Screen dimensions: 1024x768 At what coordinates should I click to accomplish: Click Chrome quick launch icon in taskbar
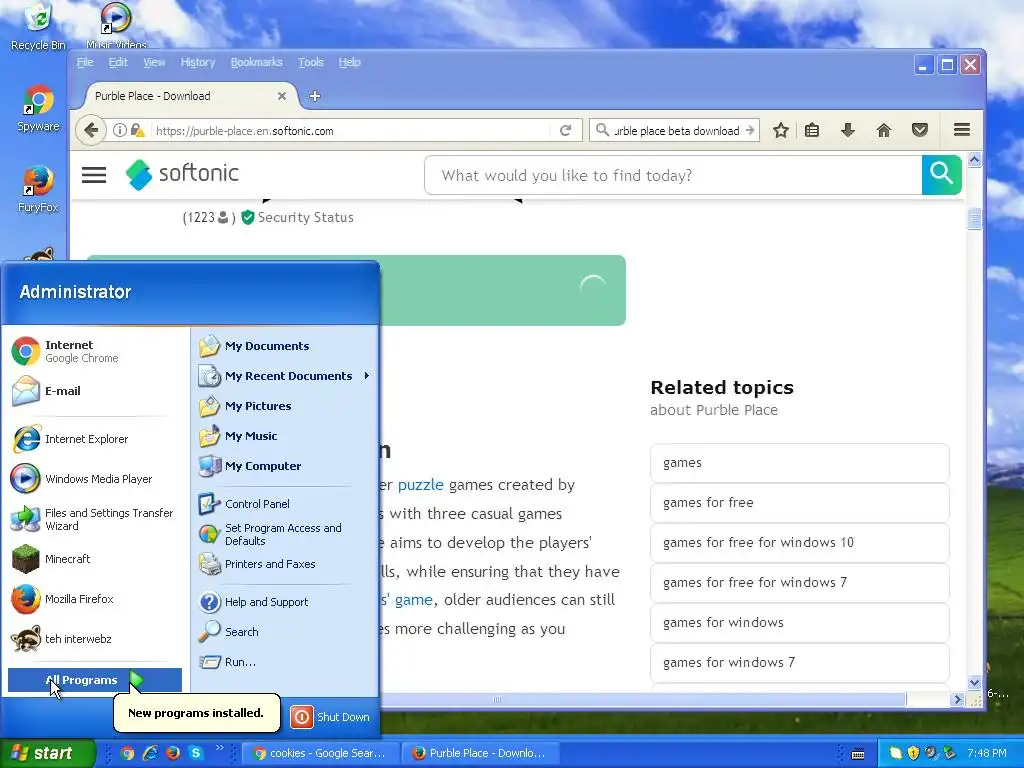click(x=127, y=753)
